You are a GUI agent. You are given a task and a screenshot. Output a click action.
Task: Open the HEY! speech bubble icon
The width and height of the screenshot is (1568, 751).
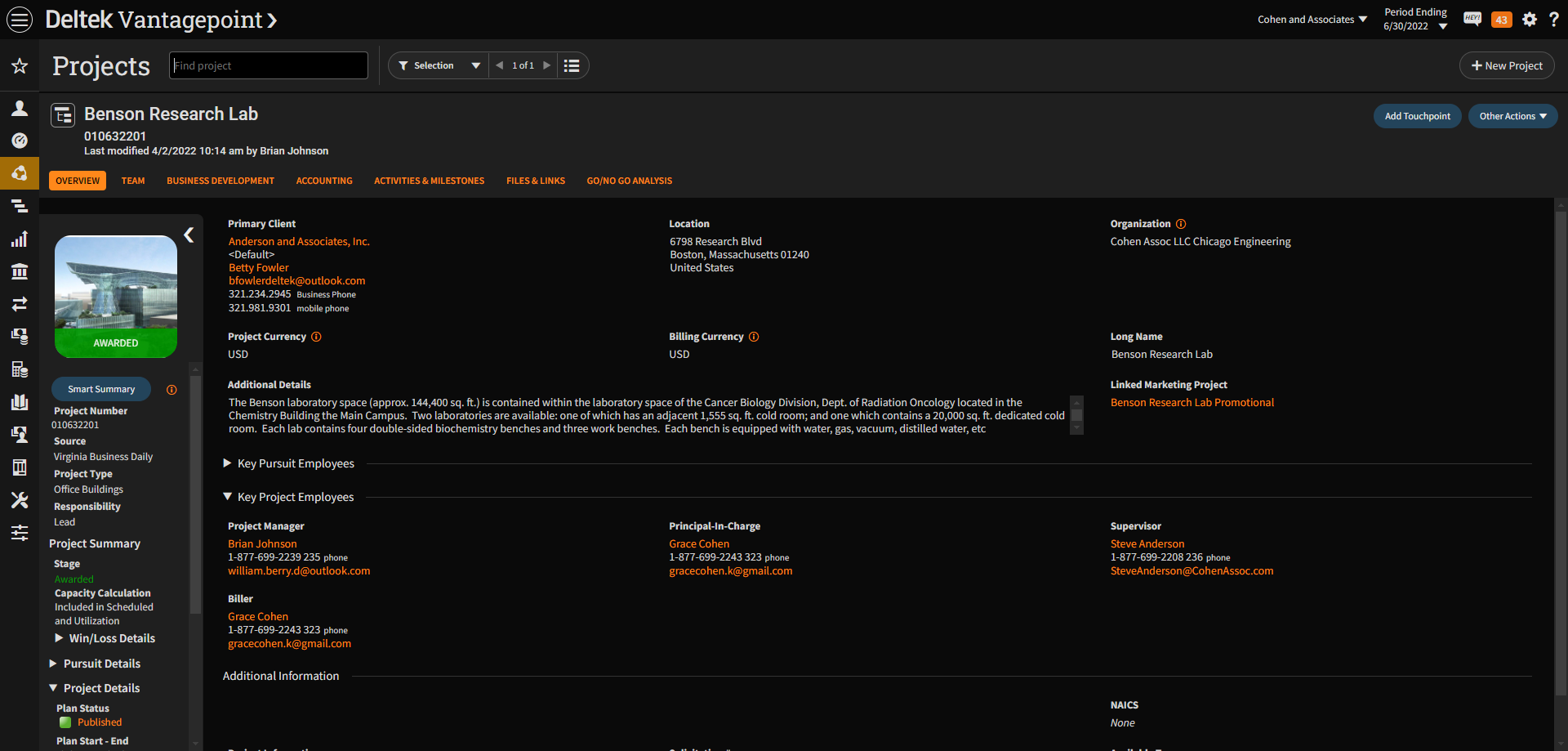tap(1472, 20)
